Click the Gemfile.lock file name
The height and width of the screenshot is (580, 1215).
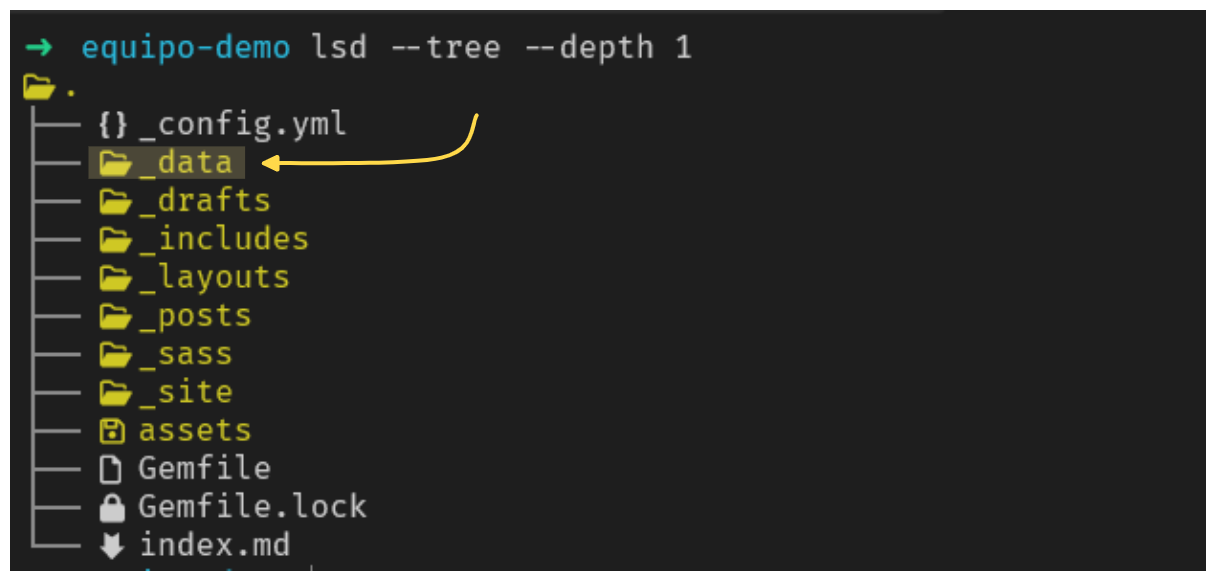(x=252, y=507)
